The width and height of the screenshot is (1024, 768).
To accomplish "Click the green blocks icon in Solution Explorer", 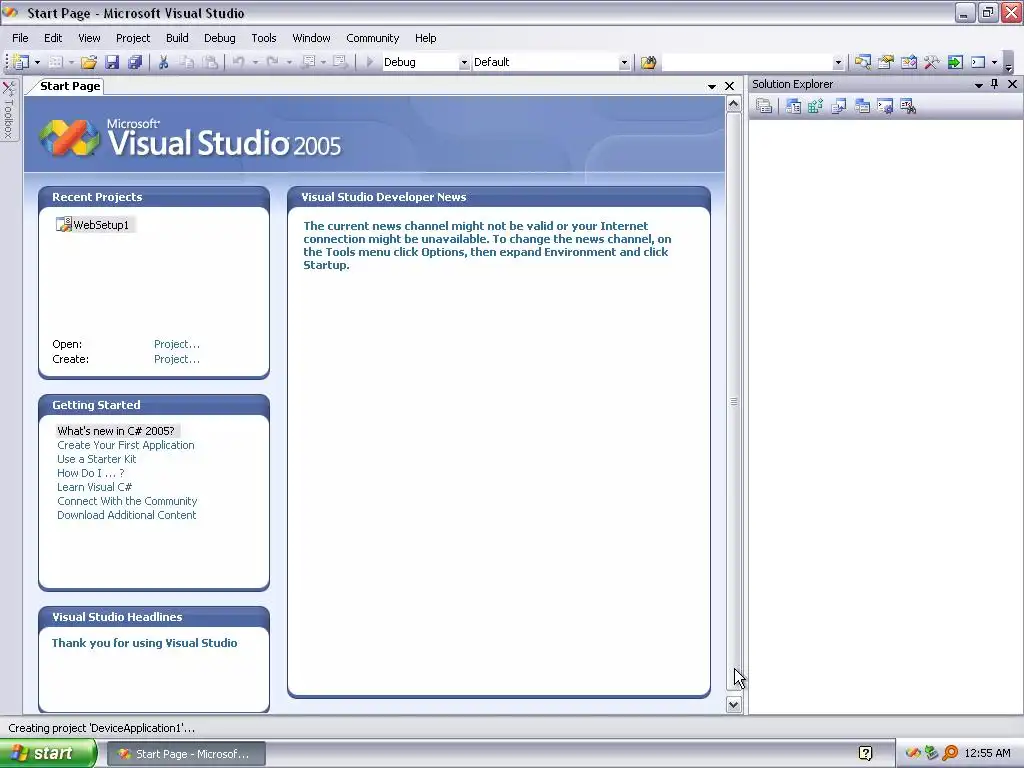I will tap(816, 106).
